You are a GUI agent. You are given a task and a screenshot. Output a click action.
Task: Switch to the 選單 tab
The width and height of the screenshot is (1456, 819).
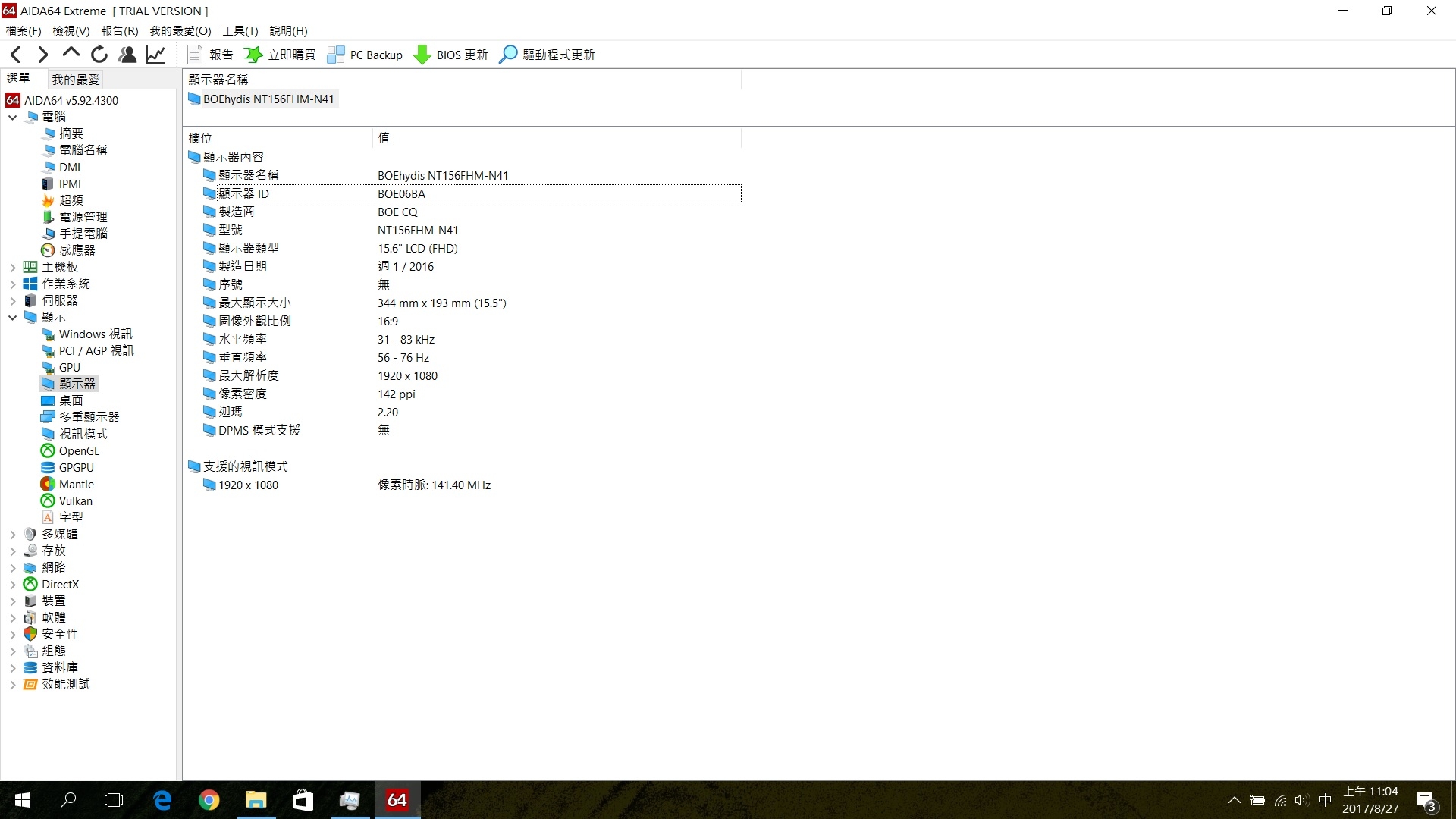(18, 78)
